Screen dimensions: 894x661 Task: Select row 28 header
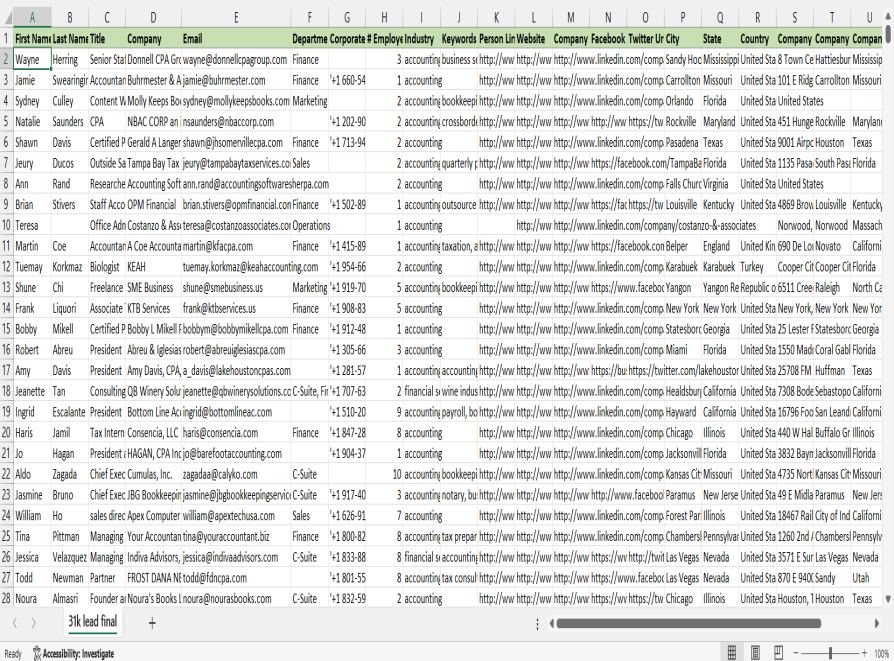[6, 599]
